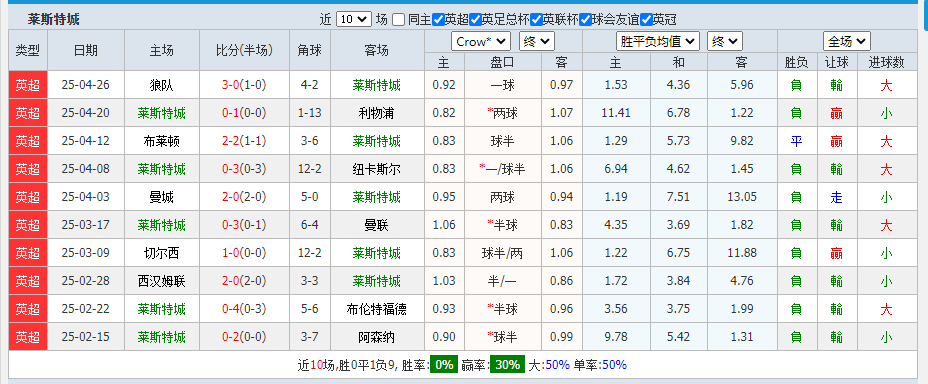This screenshot has width=928, height=384.
Task: Open 纽卡斯尔 away team link
Action: click(x=376, y=169)
